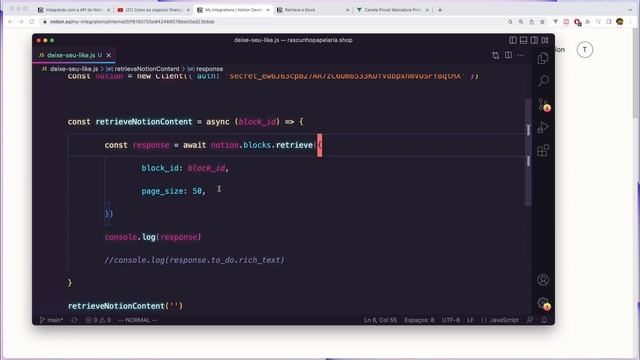This screenshot has width=640, height=360.
Task: Open the Extensions view
Action: (543, 151)
